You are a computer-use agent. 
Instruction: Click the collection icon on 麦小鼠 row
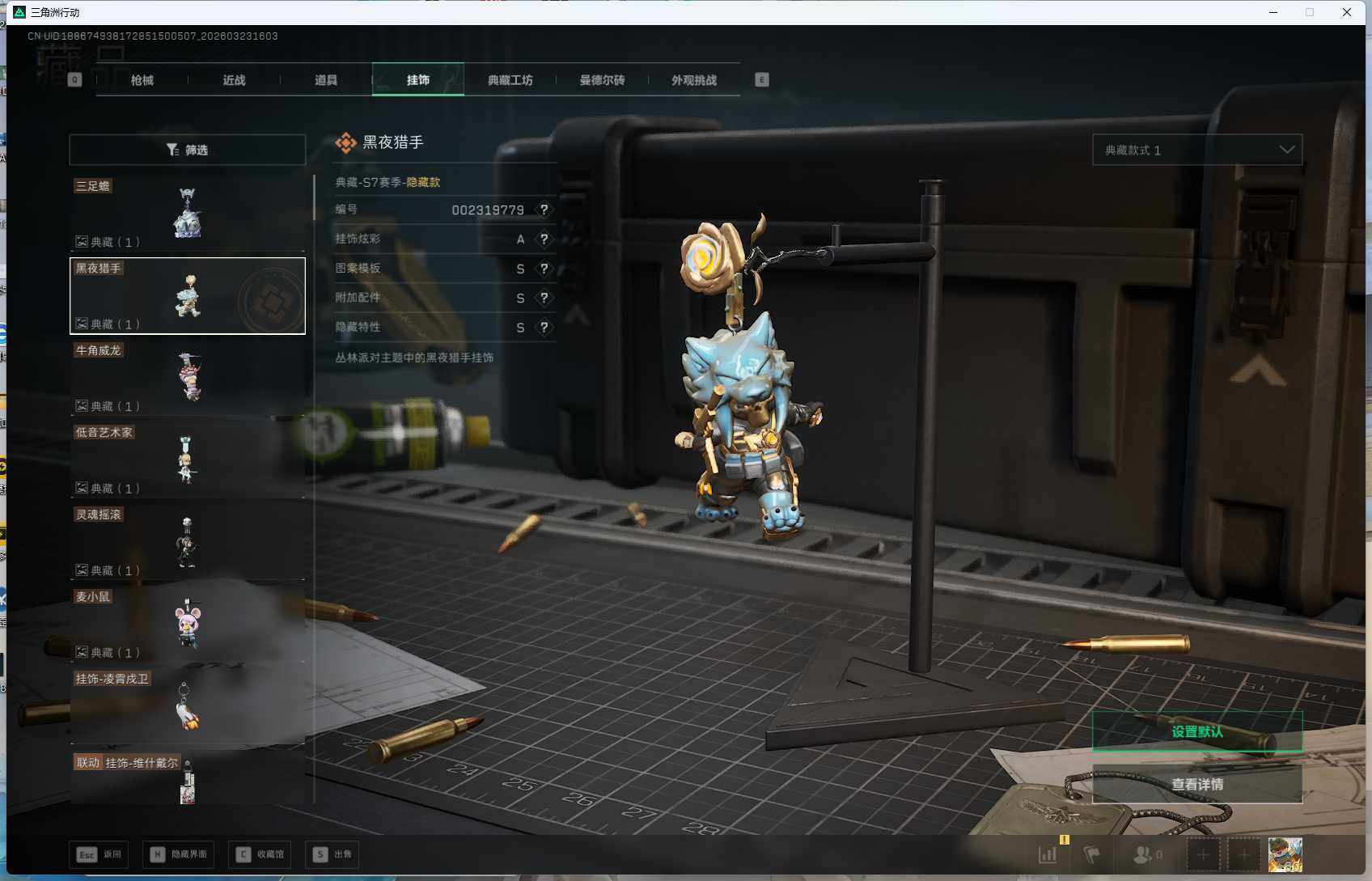[82, 652]
